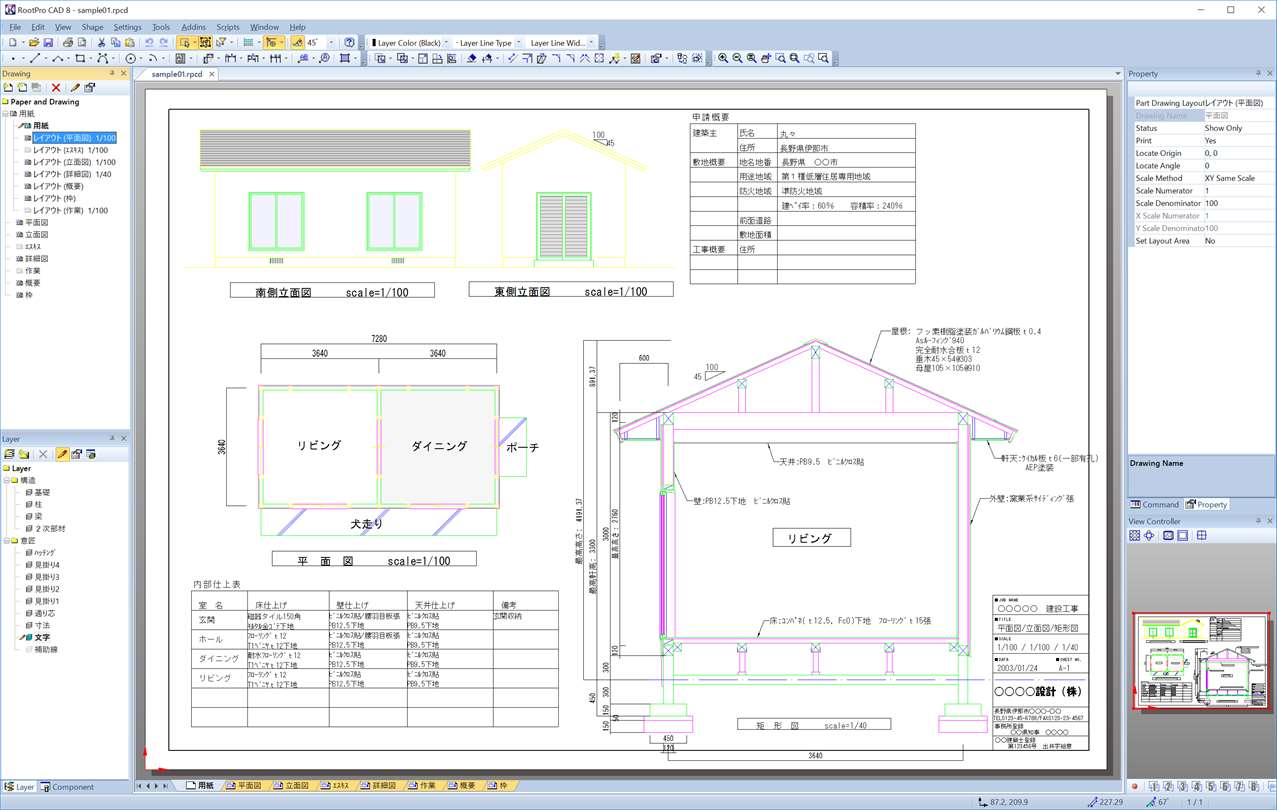Toggle visibility of 柱 layer
This screenshot has height=810, width=1277.
(x=29, y=504)
